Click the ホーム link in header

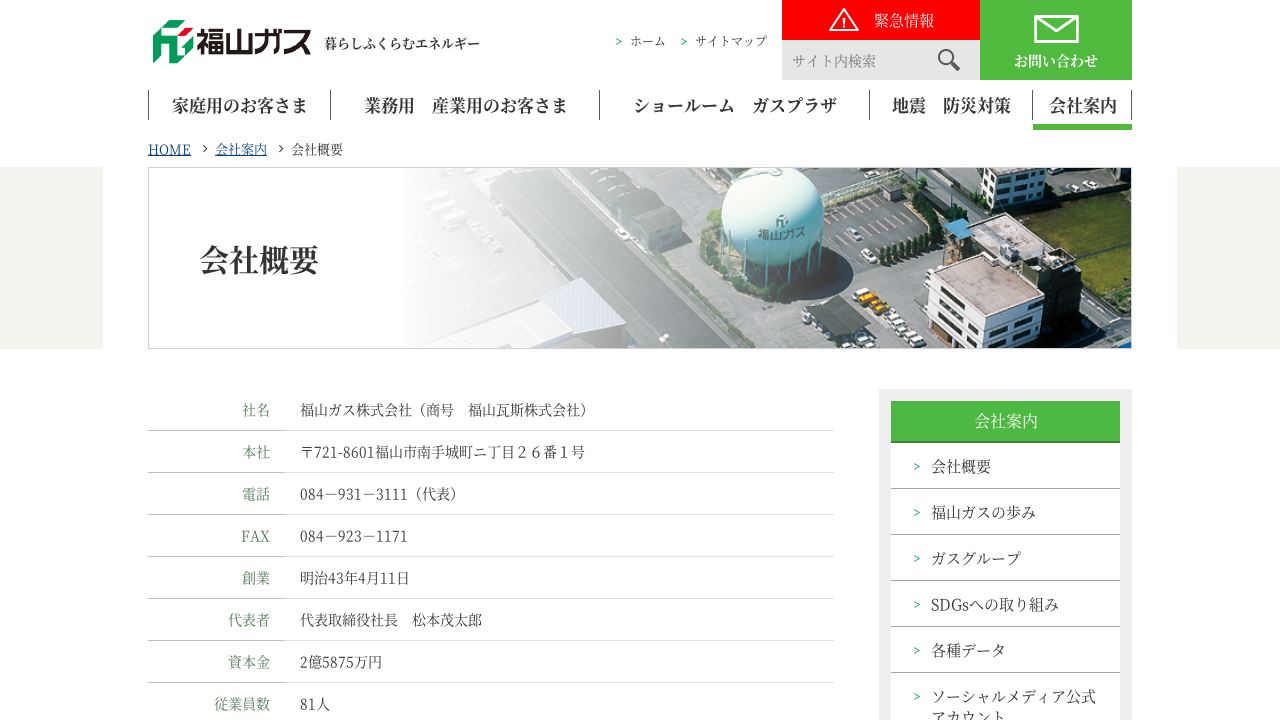647,41
